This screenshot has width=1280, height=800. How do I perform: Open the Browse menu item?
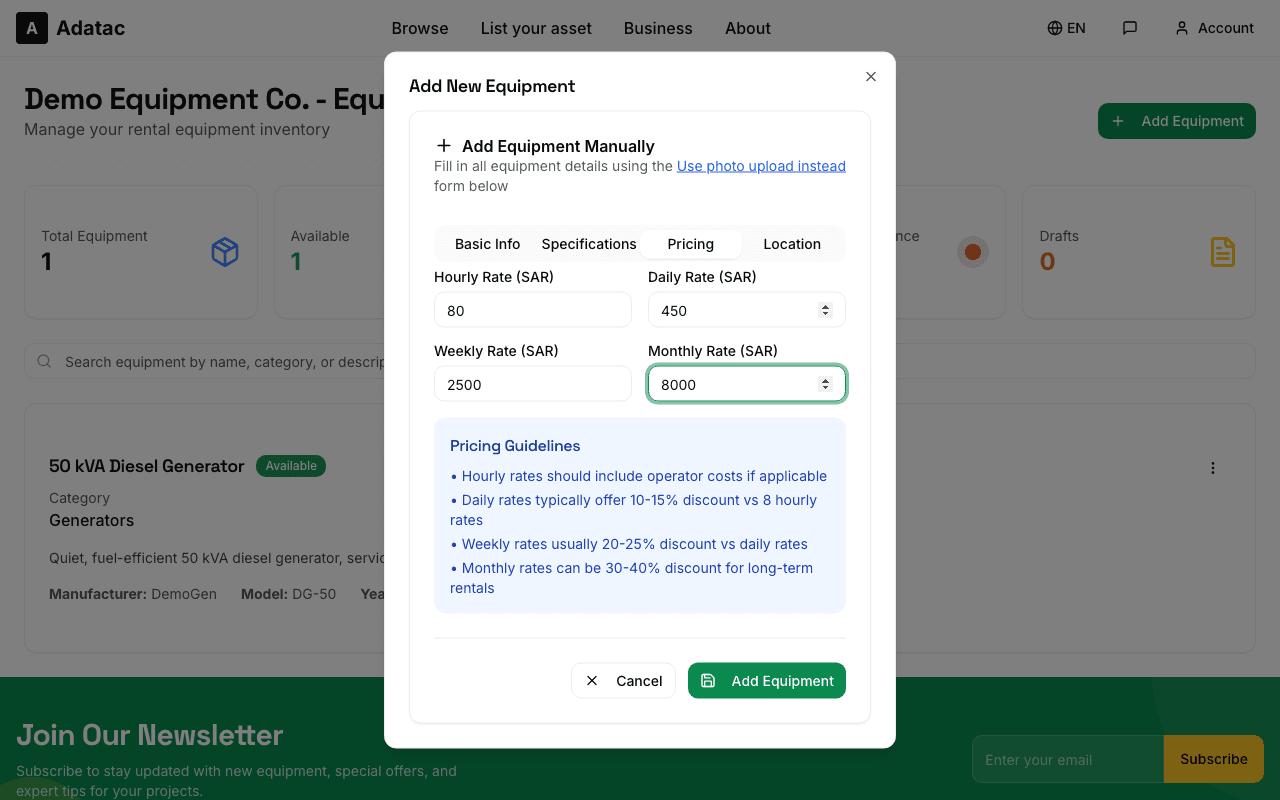(420, 28)
